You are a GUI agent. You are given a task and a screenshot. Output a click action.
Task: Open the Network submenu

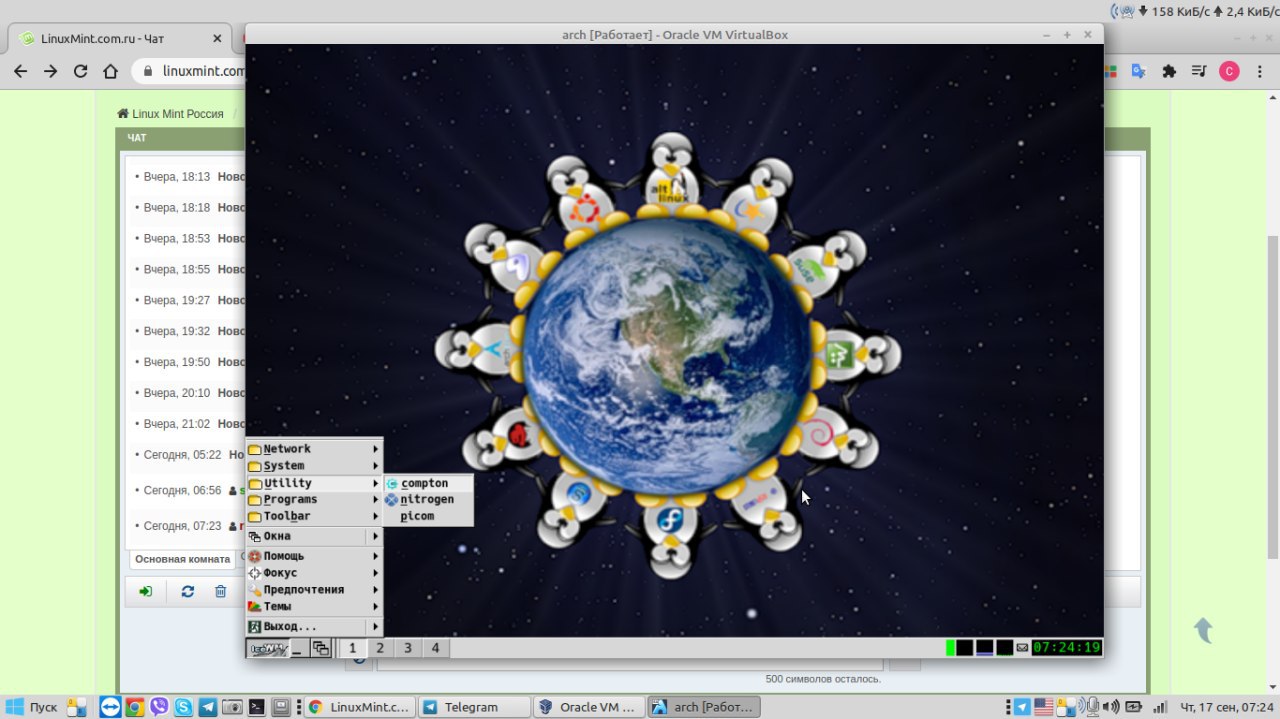coord(314,449)
